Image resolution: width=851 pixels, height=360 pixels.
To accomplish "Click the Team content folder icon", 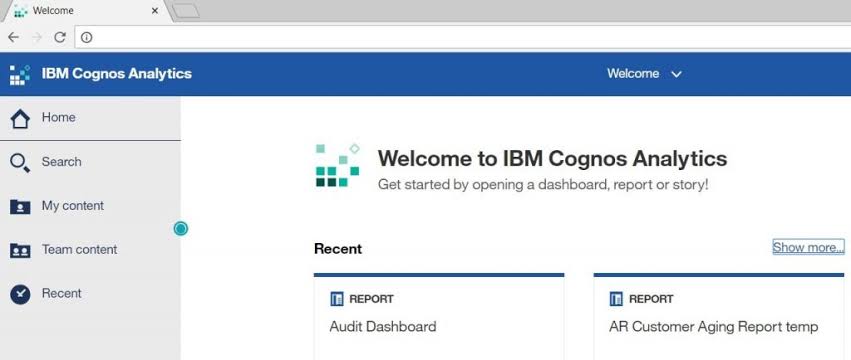I will click(x=20, y=250).
